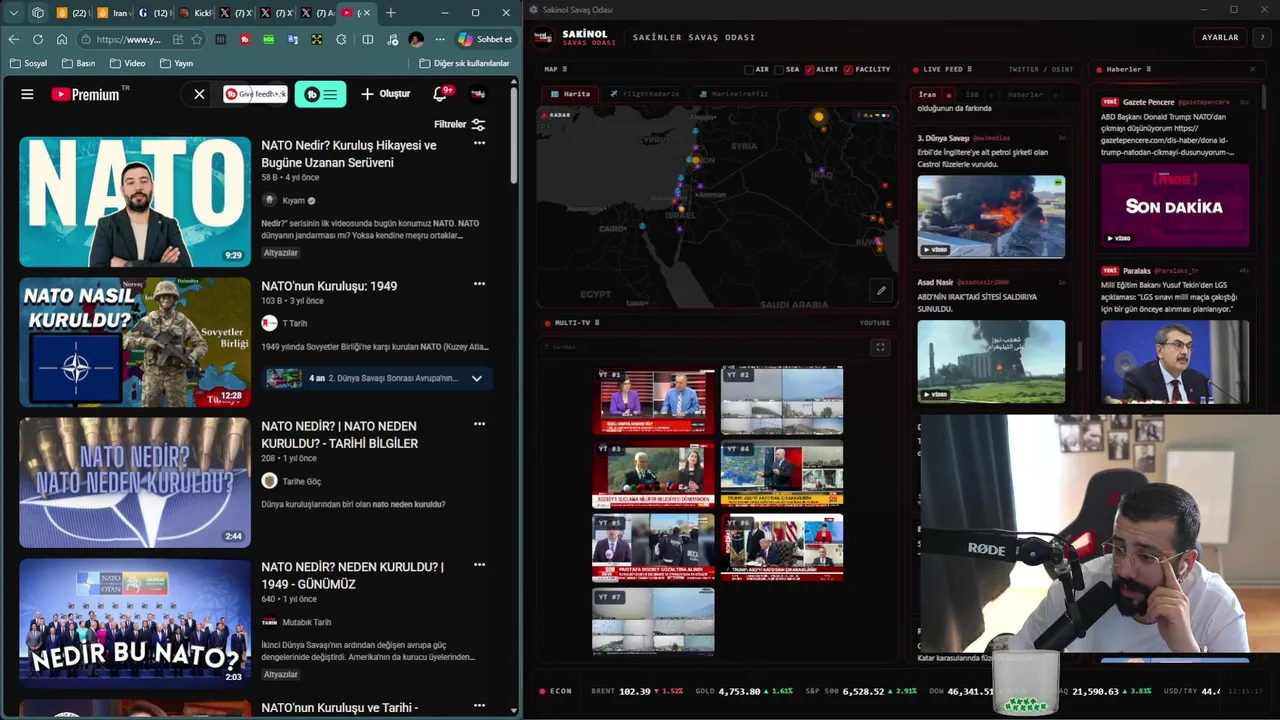Screen dimensions: 1280x720
Task: Reload the browser page
Action: pos(37,39)
